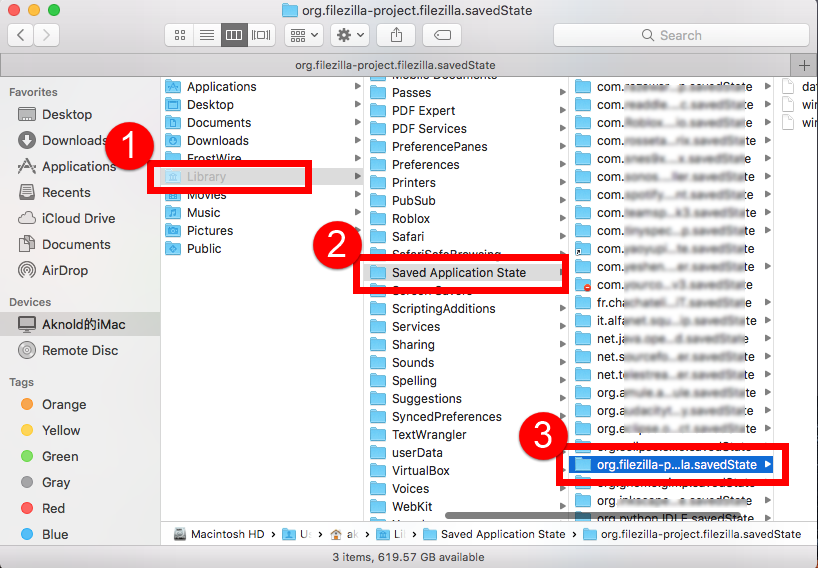The image size is (818, 568).
Task: Click the Share button in toolbar
Action: (x=397, y=35)
